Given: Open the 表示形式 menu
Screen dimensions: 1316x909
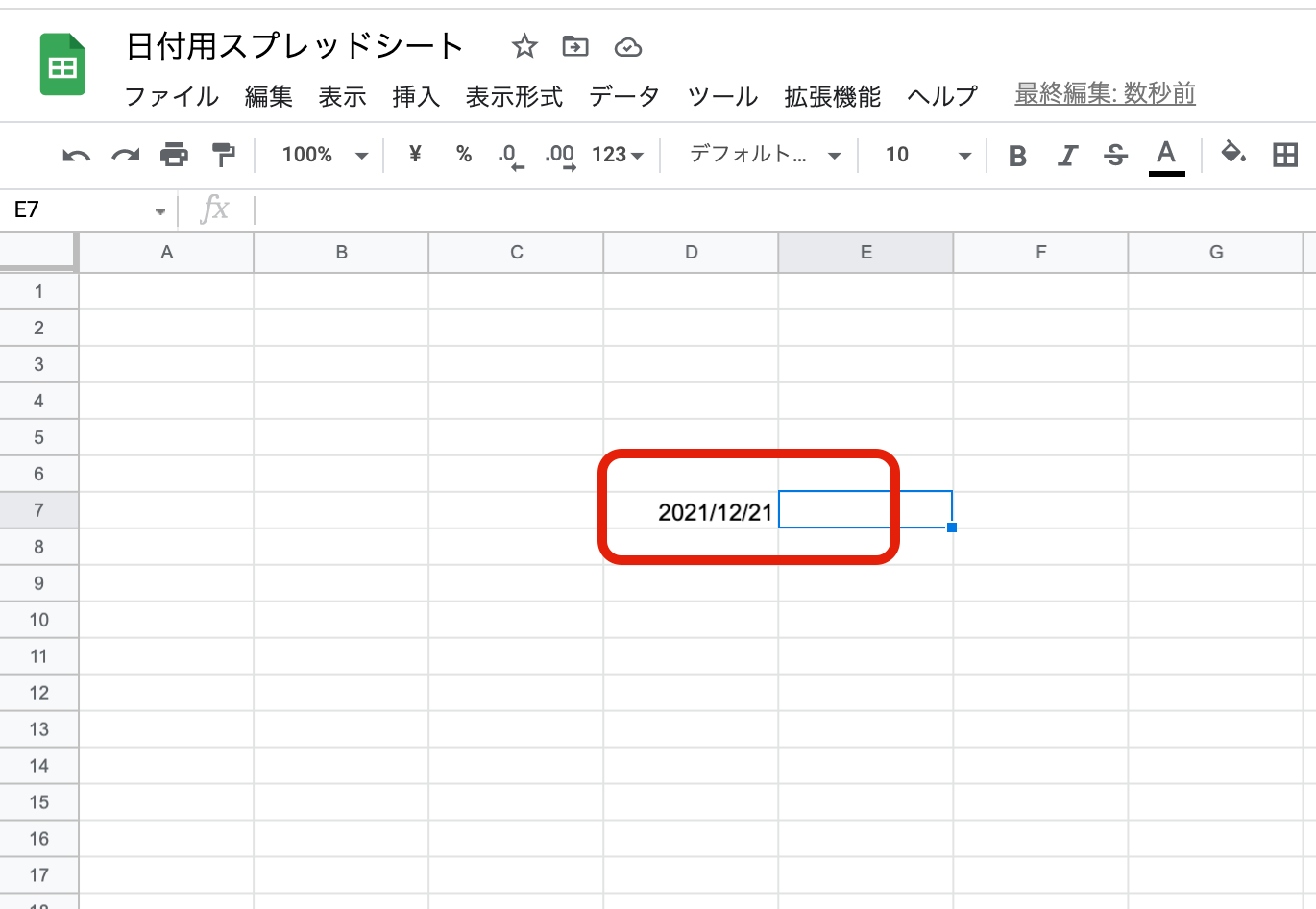Looking at the screenshot, I should coord(514,96).
